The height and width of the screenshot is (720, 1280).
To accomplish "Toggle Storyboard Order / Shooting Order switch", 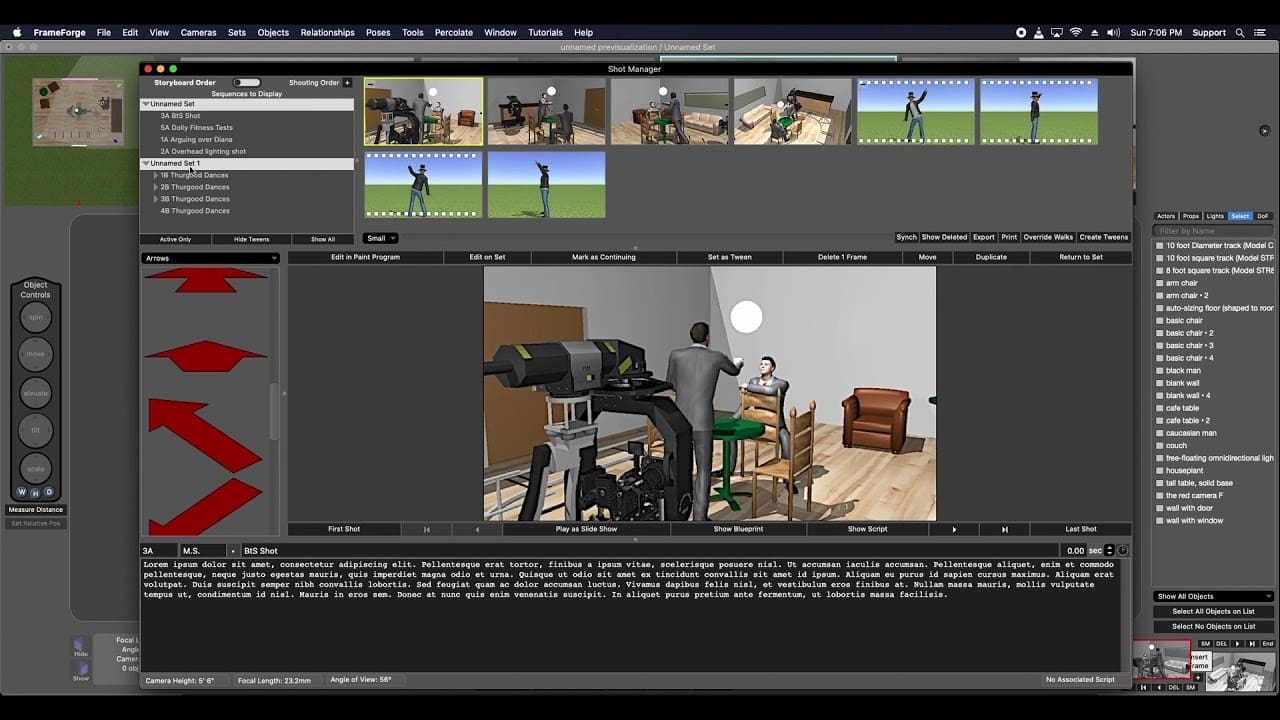I will click(x=246, y=83).
